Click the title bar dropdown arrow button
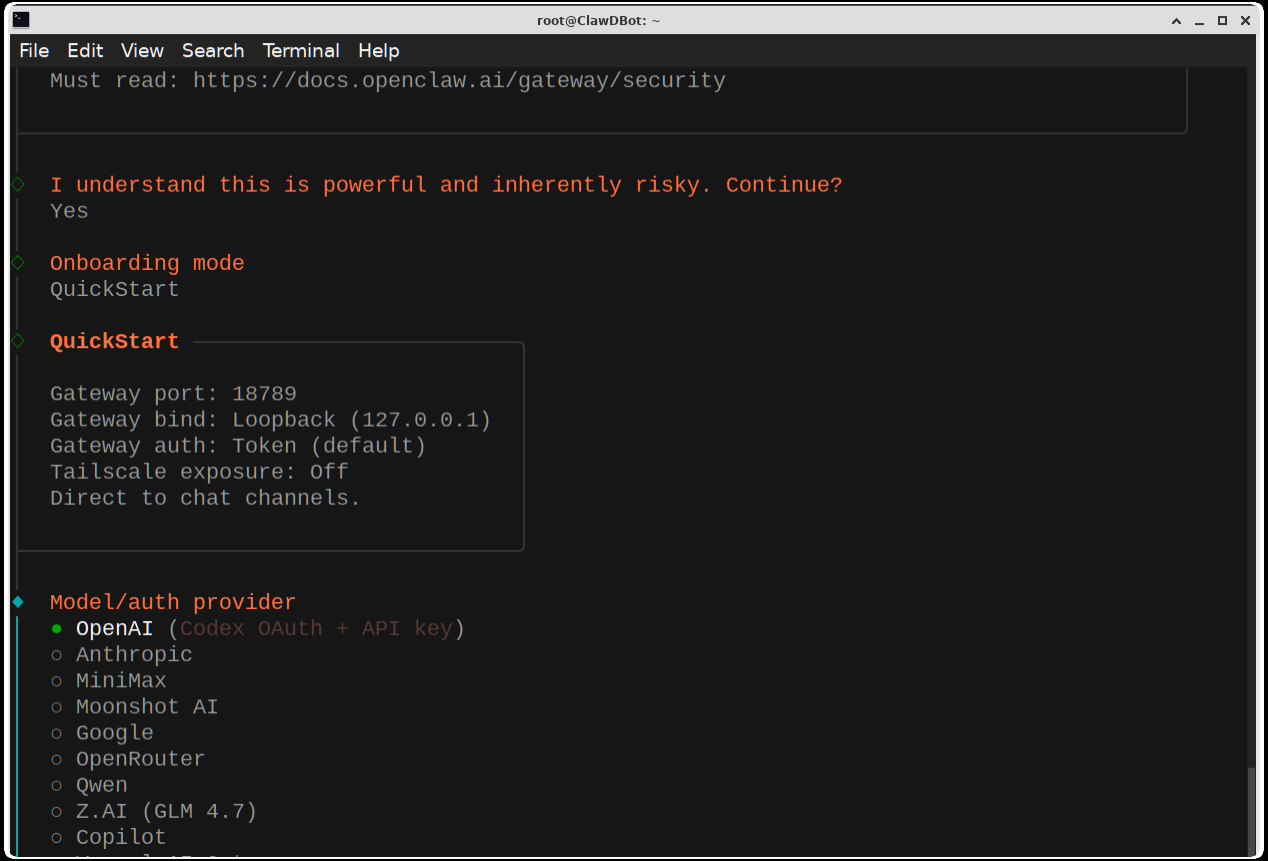The width and height of the screenshot is (1268, 861). coord(1176,20)
